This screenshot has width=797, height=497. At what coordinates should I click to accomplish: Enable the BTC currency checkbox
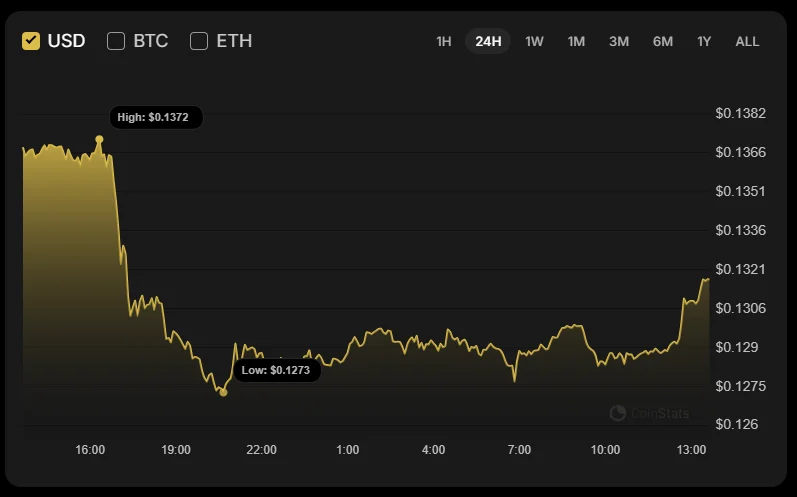(116, 41)
